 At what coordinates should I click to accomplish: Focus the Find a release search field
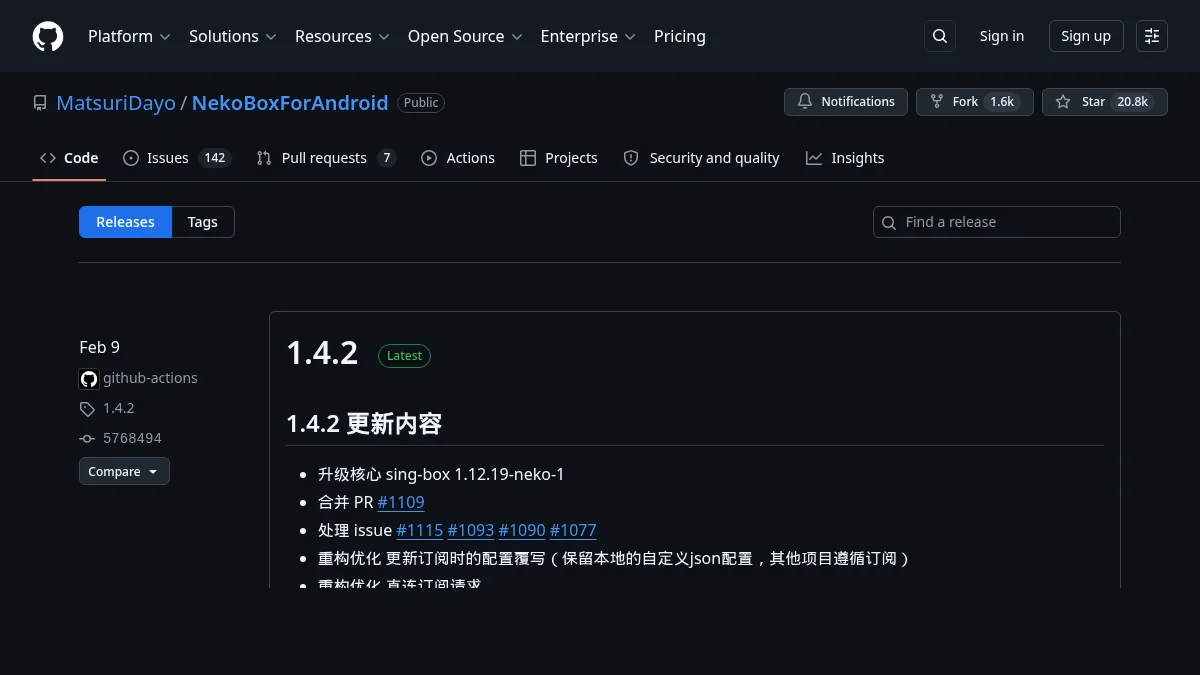[997, 222]
